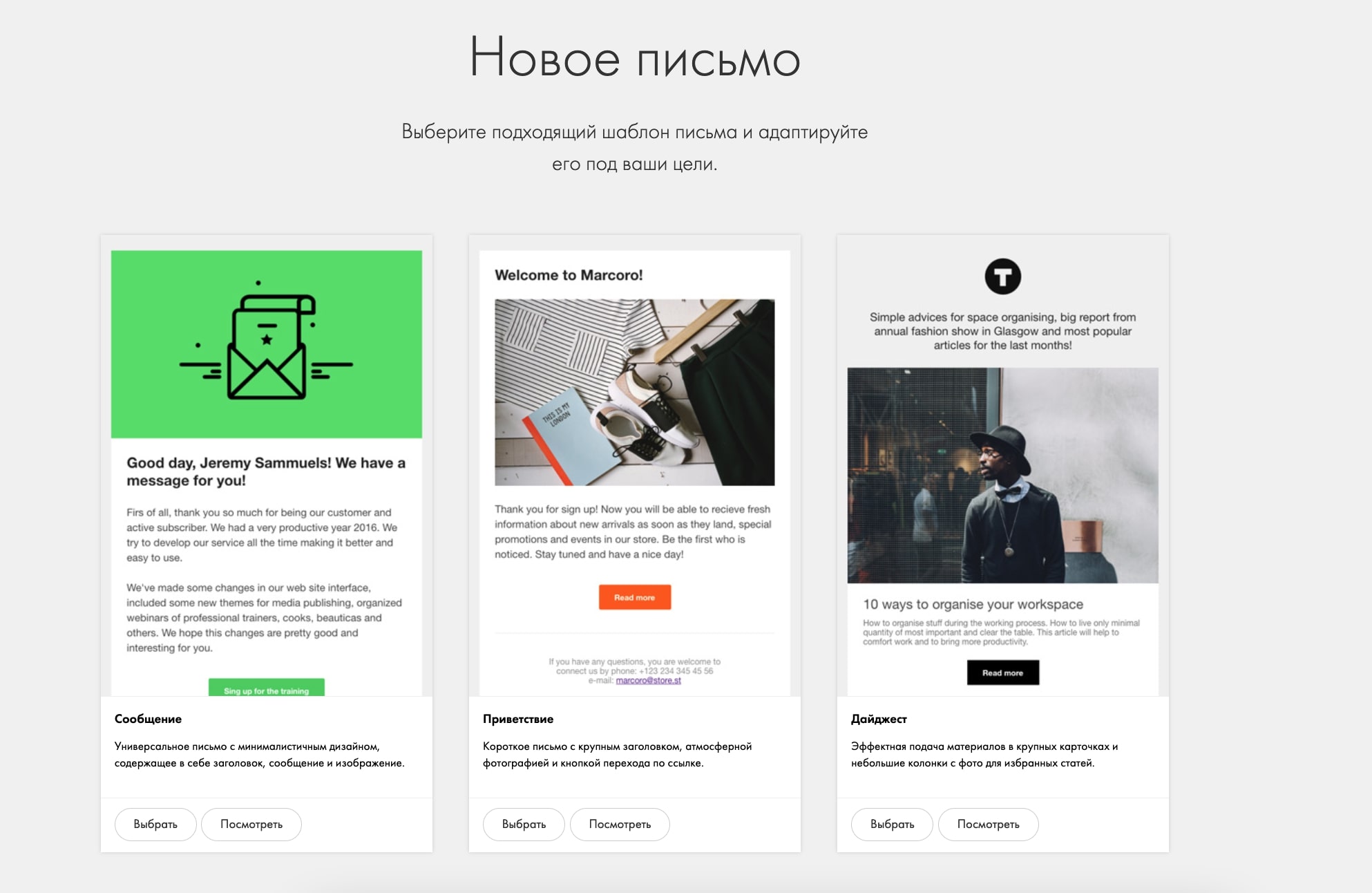1372x893 pixels.
Task: Click the green header banner thumbnail
Action: [x=267, y=344]
